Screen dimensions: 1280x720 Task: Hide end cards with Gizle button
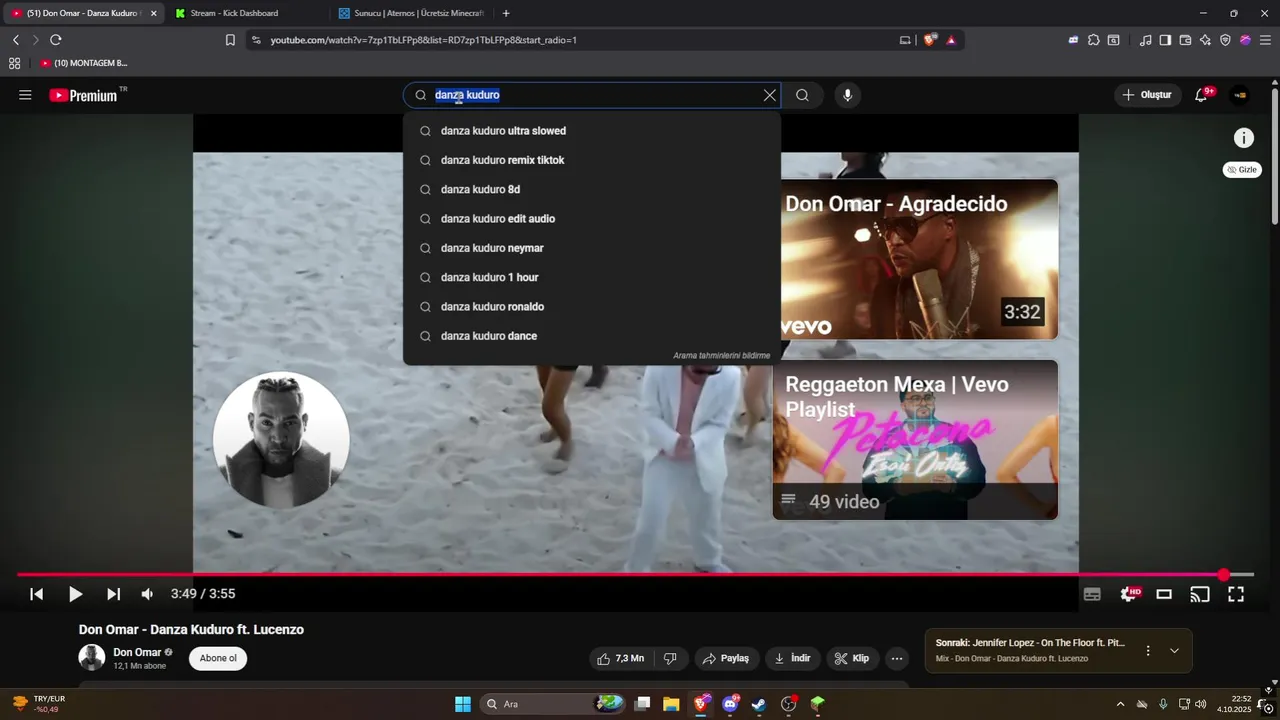(x=1242, y=170)
